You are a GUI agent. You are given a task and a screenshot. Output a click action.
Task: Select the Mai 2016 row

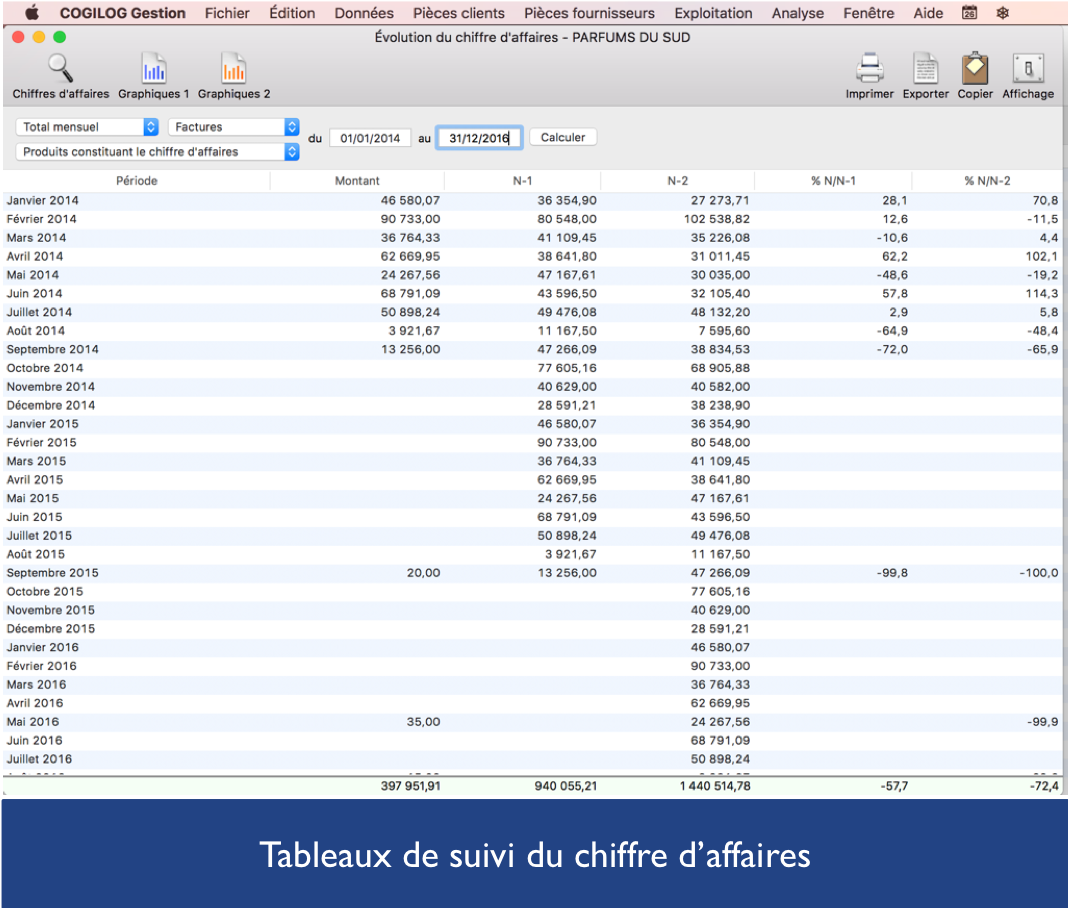(x=532, y=721)
